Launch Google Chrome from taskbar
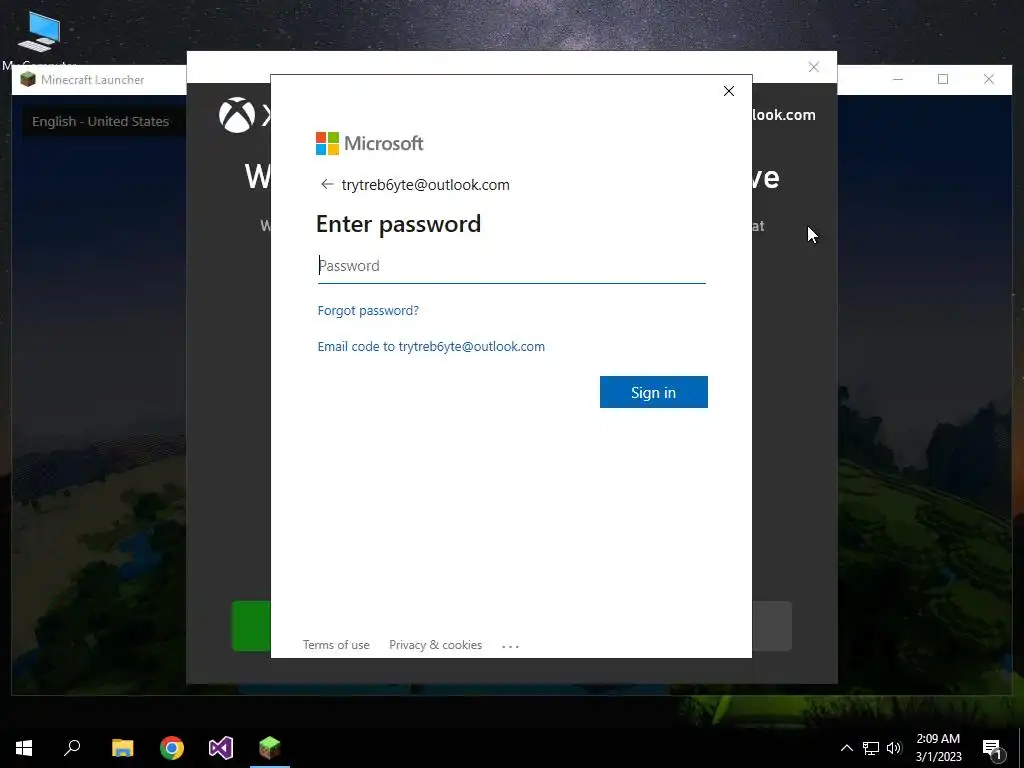The height and width of the screenshot is (768, 1024). [x=172, y=747]
